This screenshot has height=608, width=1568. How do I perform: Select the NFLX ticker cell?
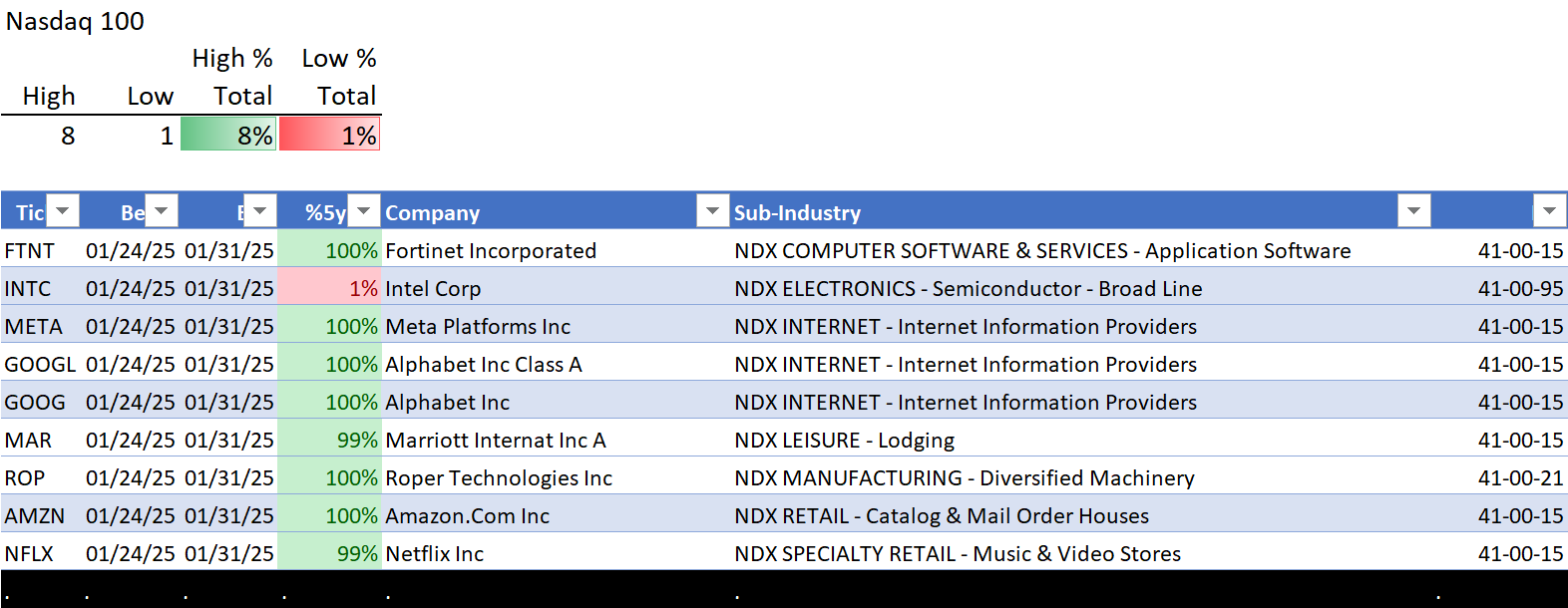tap(29, 553)
